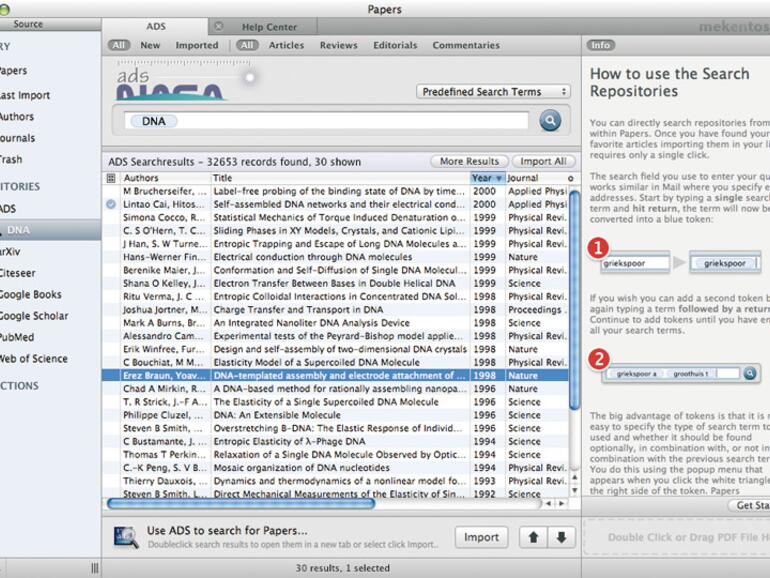Sort by the Journal column header
Image resolution: width=770 pixels, height=578 pixels.
coord(536,178)
